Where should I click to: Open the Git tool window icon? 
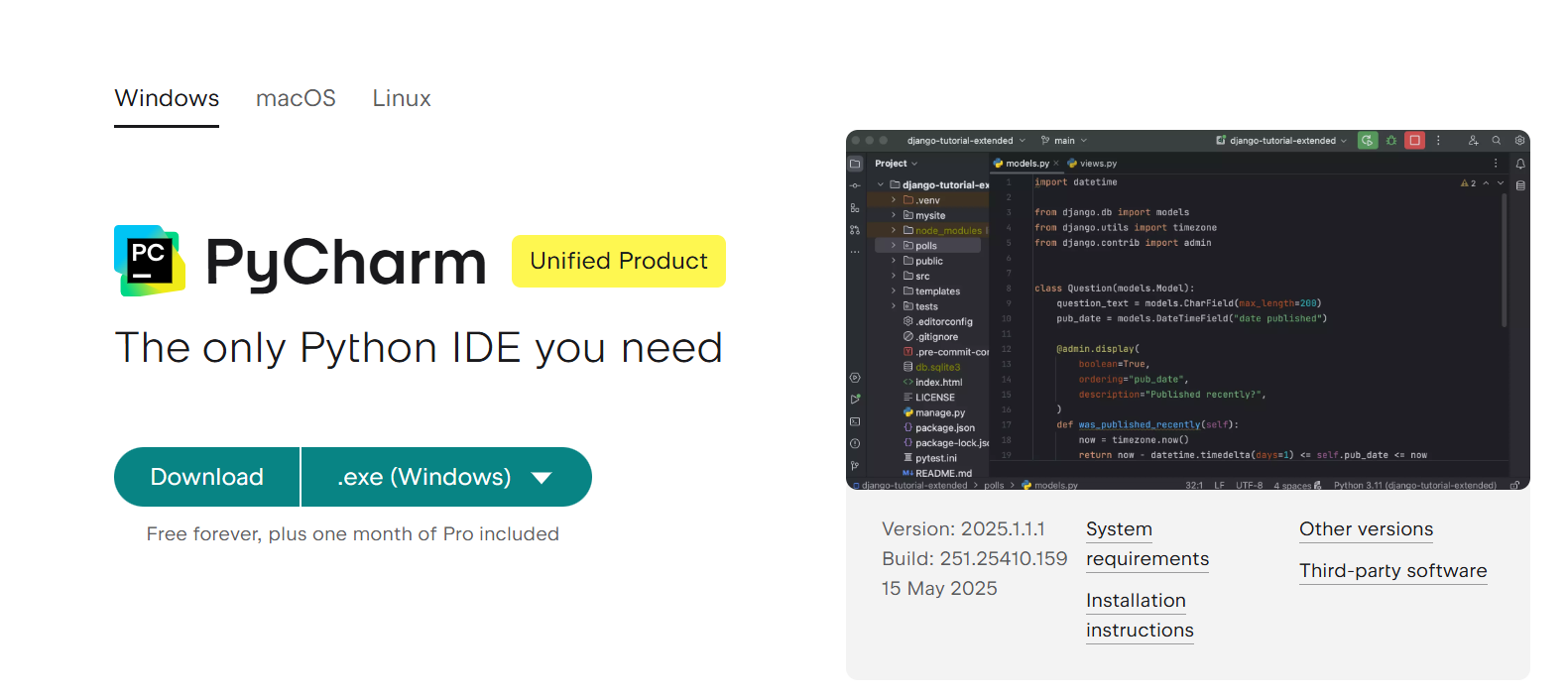click(x=855, y=465)
